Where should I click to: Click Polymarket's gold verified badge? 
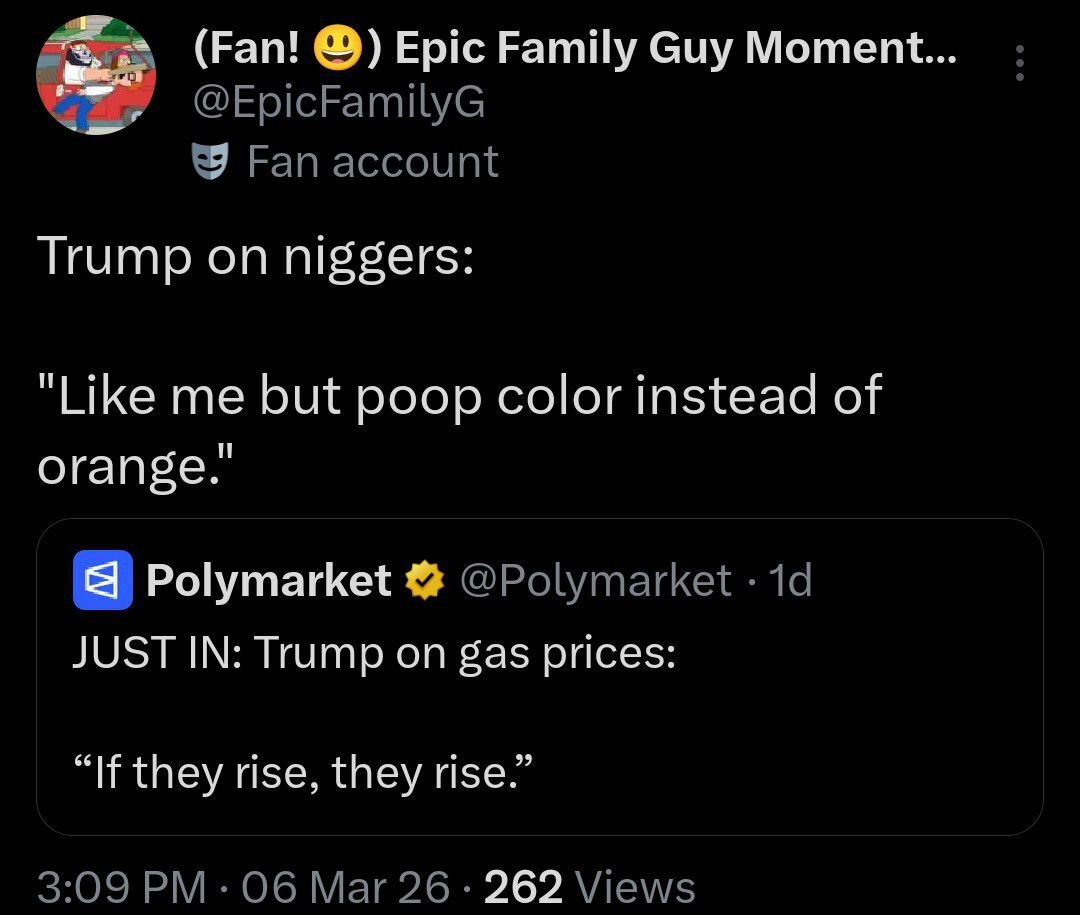coord(425,581)
